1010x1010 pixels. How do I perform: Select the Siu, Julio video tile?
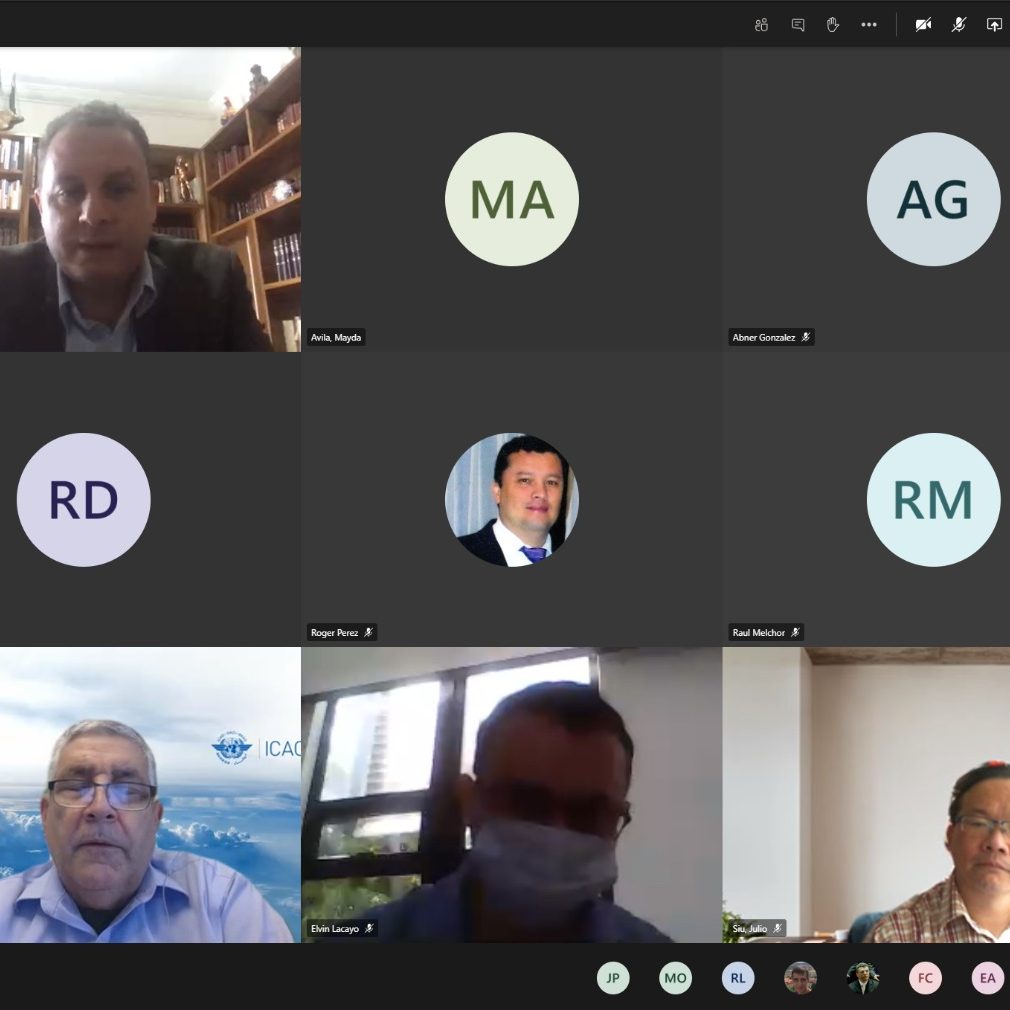(866, 795)
